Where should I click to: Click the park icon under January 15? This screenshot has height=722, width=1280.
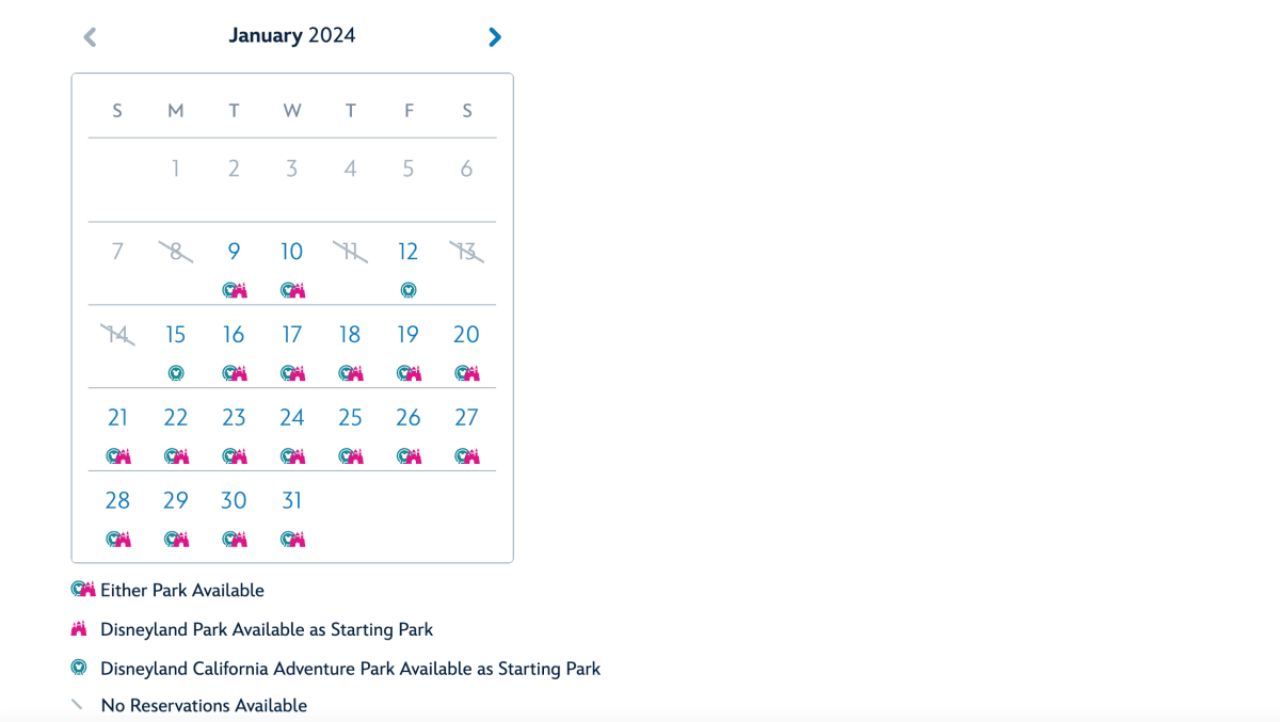[x=176, y=373]
